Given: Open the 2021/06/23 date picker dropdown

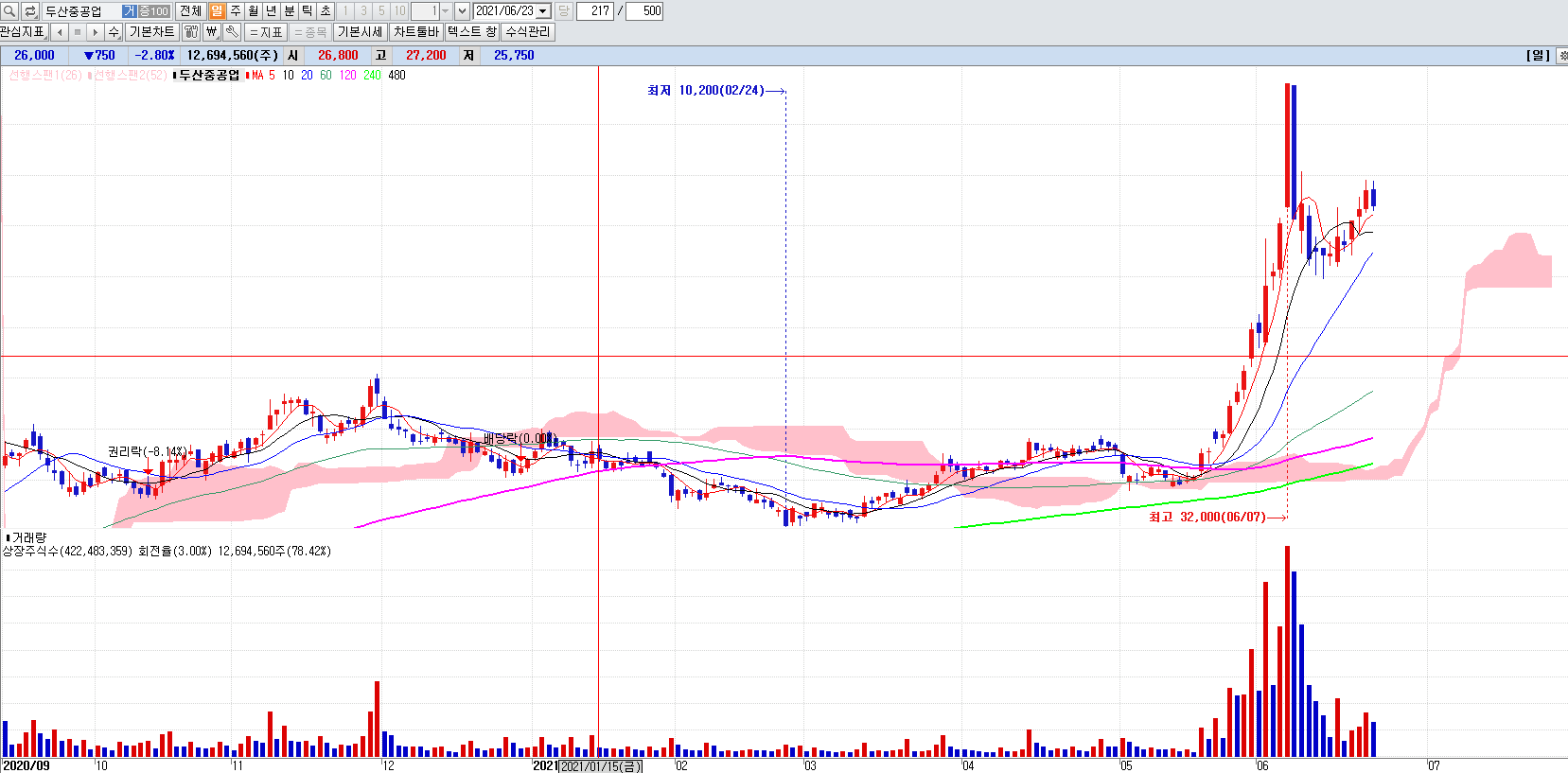Looking at the screenshot, I should 543,11.
